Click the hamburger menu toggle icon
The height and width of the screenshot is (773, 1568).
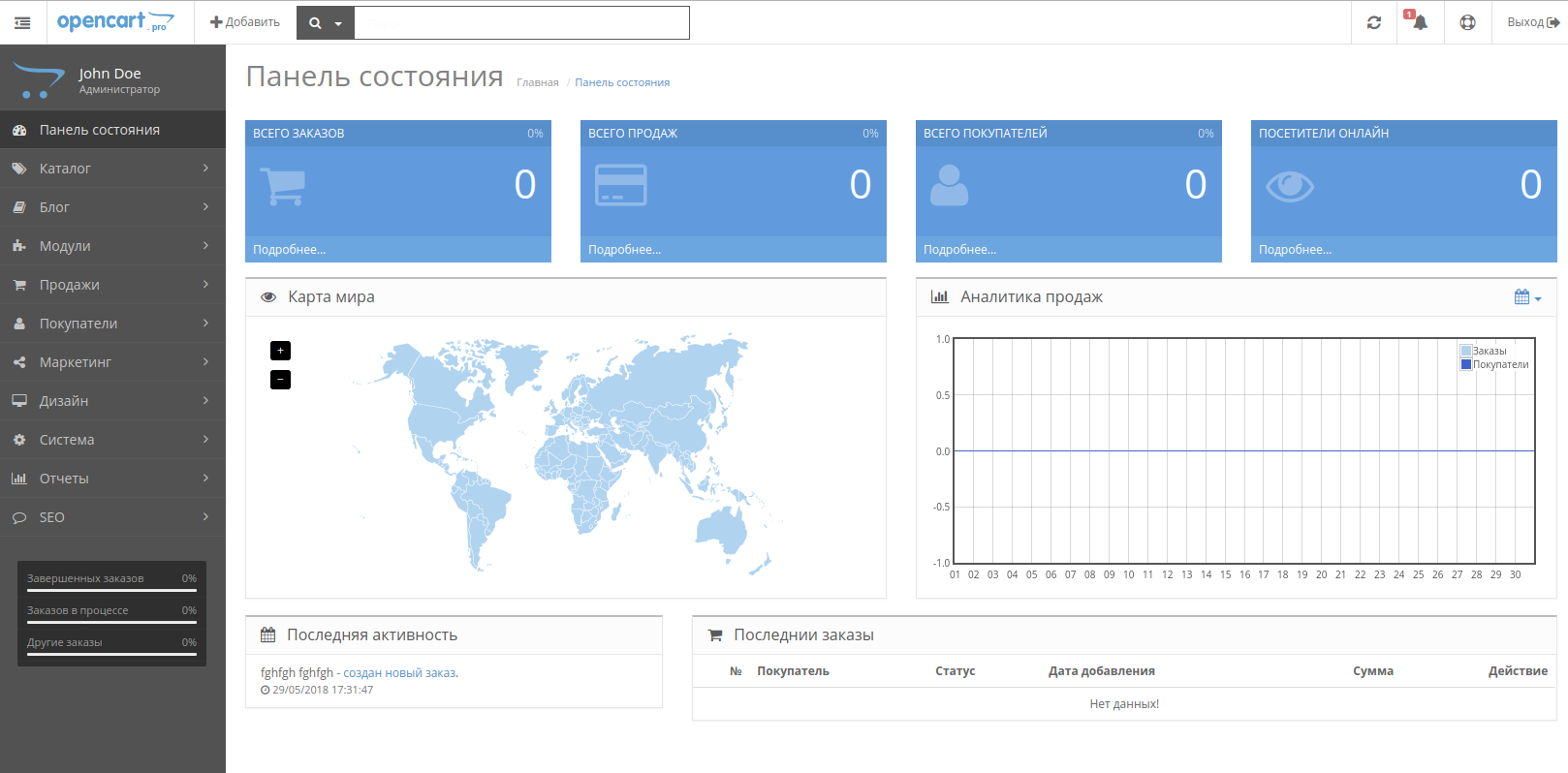(x=22, y=22)
